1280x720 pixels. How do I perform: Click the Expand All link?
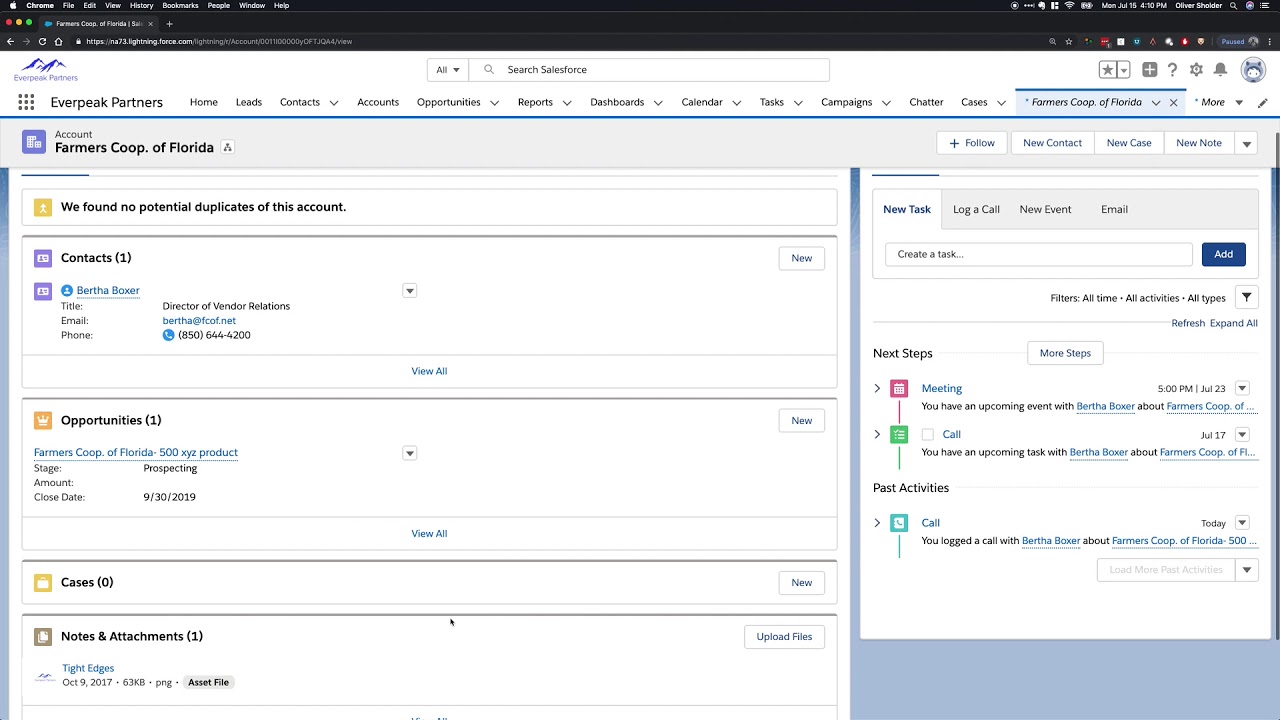[x=1234, y=323]
